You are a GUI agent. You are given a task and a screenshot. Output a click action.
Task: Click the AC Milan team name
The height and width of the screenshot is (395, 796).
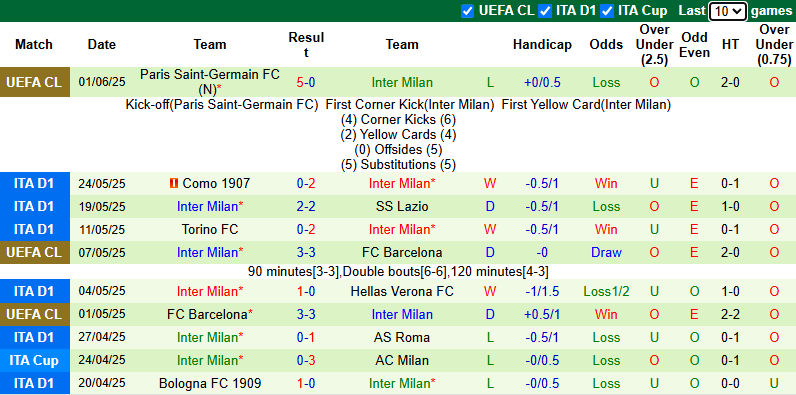402,360
